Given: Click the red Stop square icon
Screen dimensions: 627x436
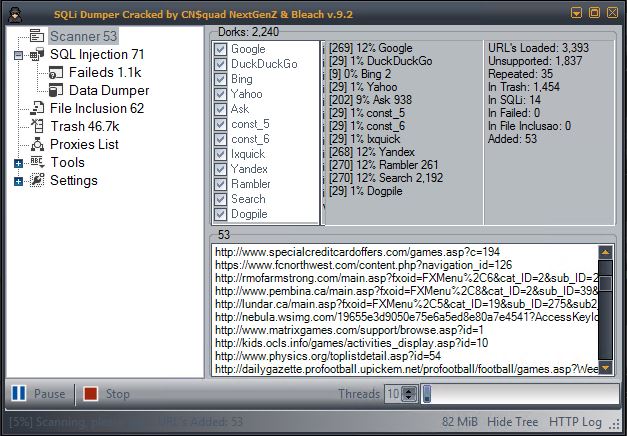Looking at the screenshot, I should (91, 393).
